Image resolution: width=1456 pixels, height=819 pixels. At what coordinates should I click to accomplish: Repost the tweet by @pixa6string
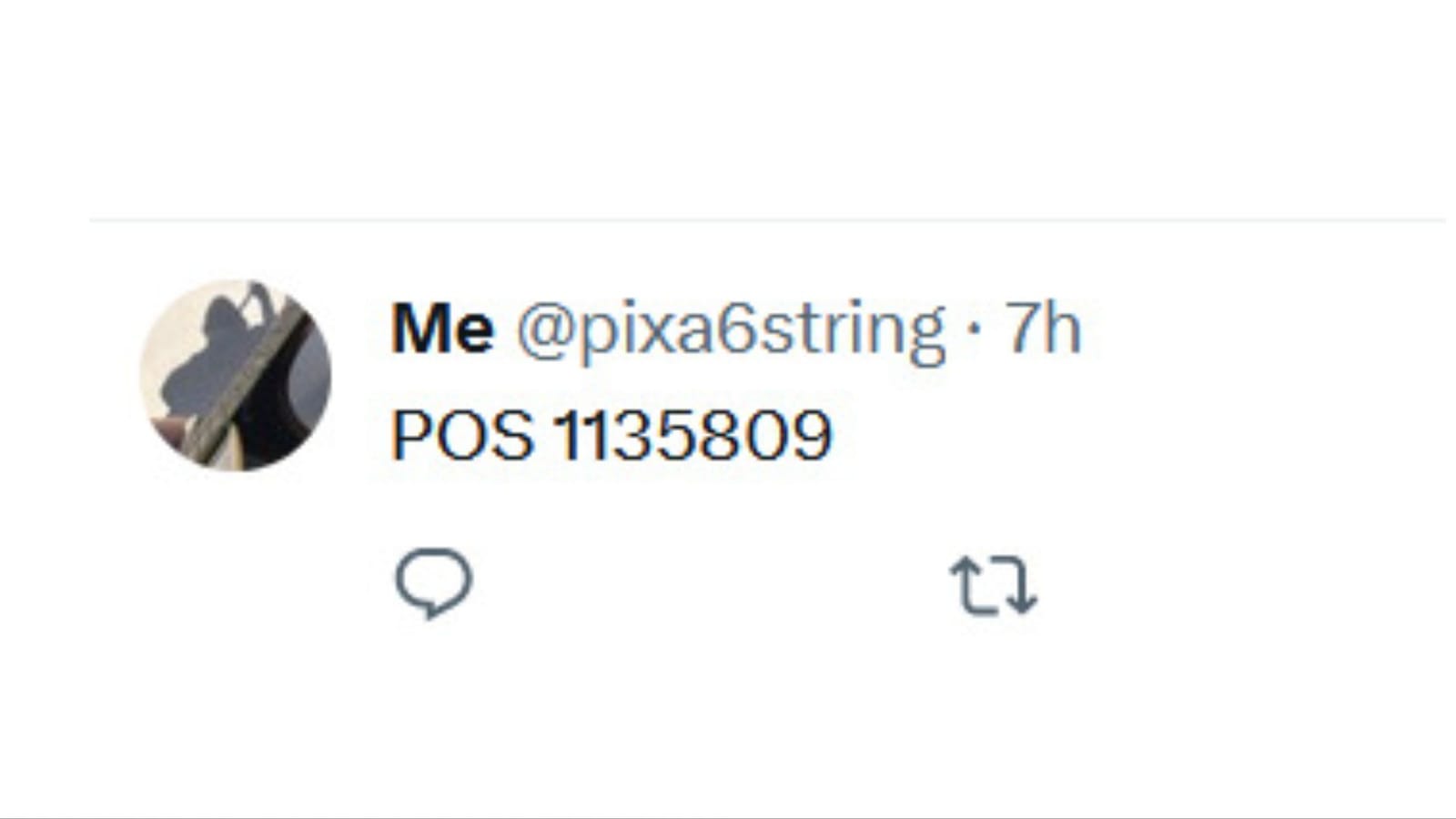tap(994, 586)
